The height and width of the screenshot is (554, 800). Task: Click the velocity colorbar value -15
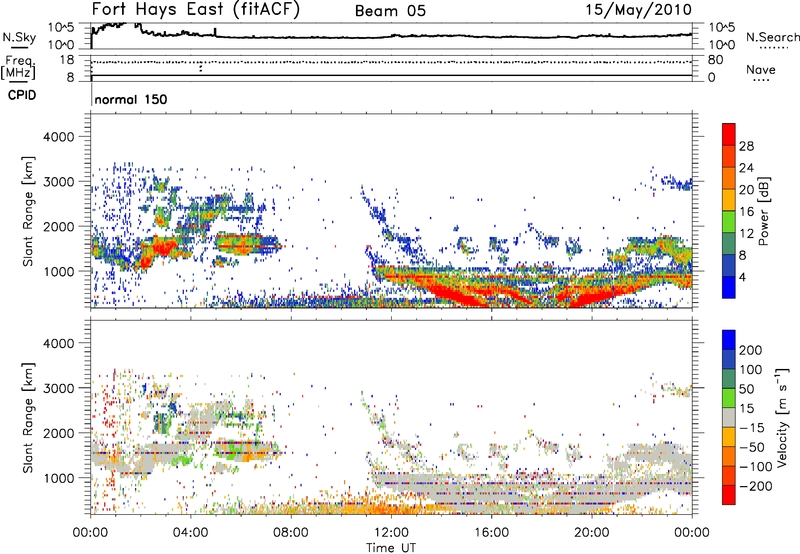(752, 427)
